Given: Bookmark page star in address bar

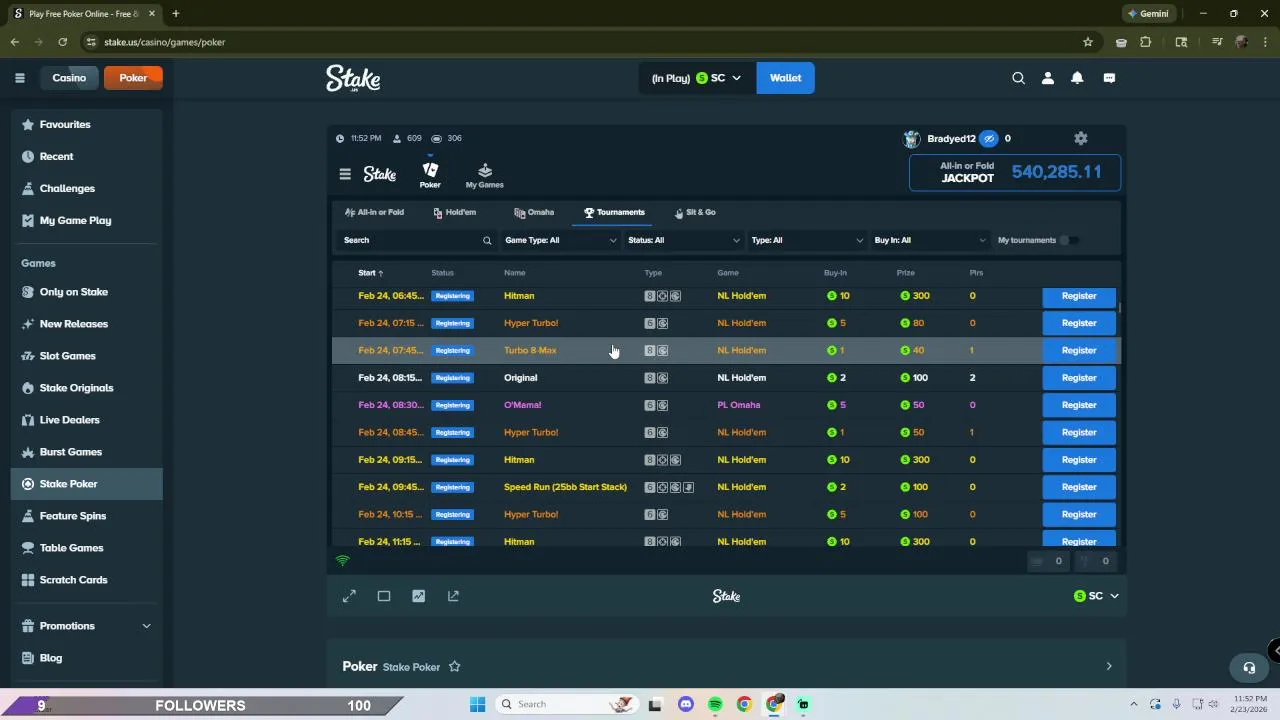Looking at the screenshot, I should pos(1088,42).
